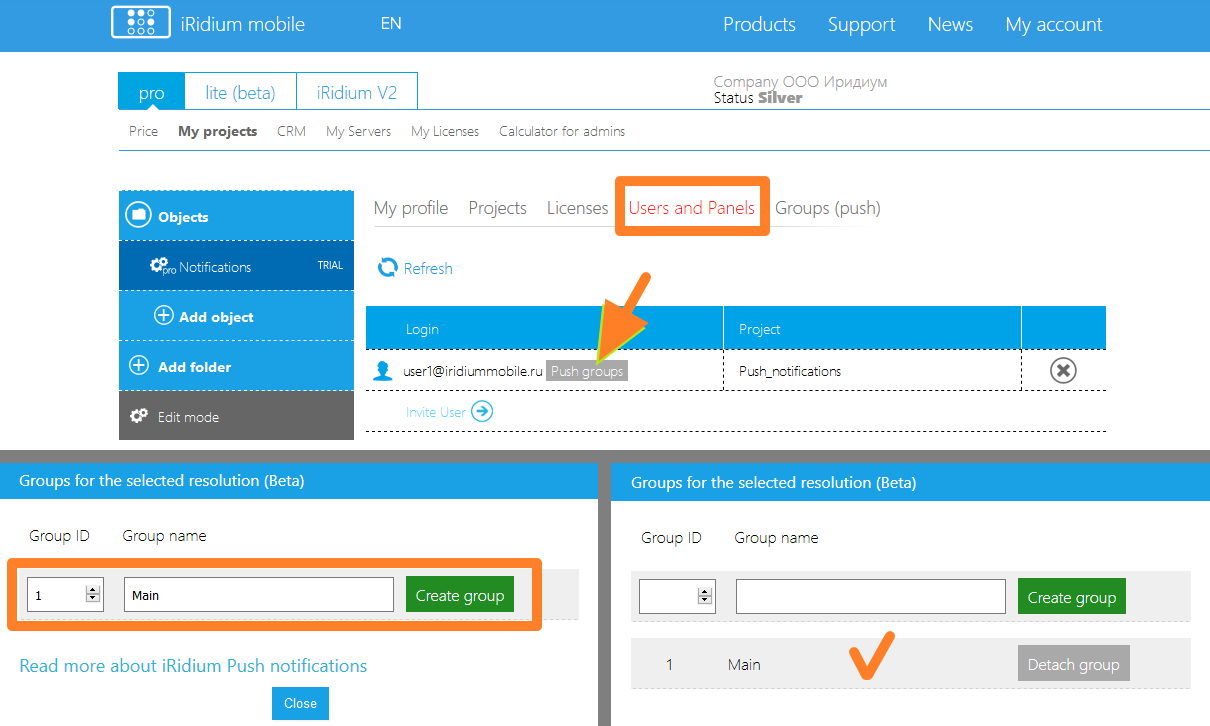Switch to the Users and Panels tab

[691, 208]
